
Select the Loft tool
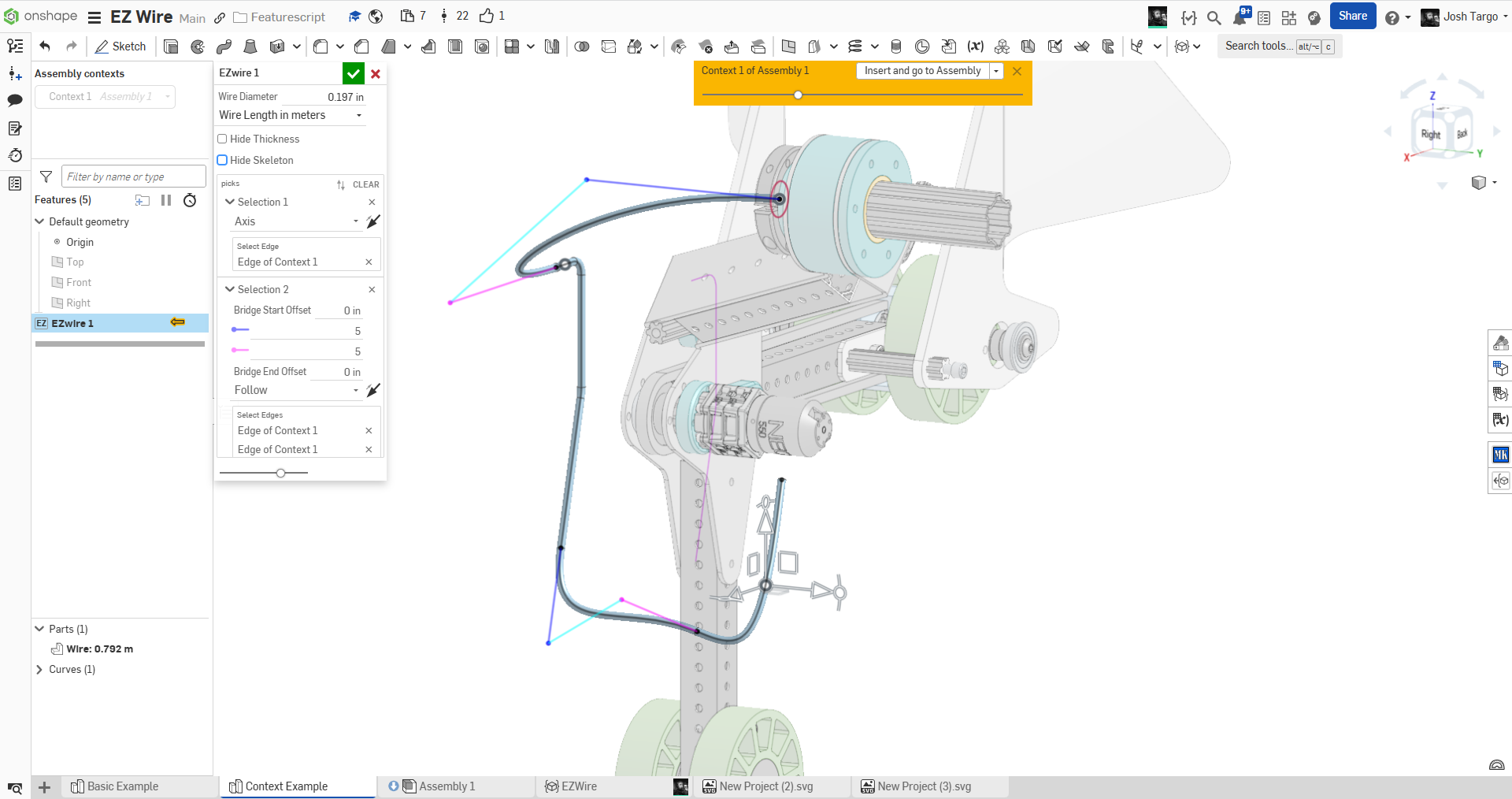pyautogui.click(x=250, y=46)
